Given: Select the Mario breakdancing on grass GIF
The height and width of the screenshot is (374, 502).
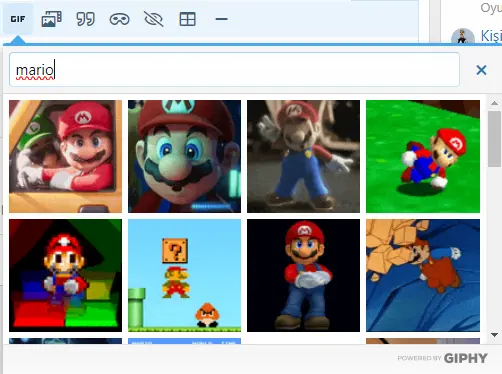Looking at the screenshot, I should coord(423,156).
